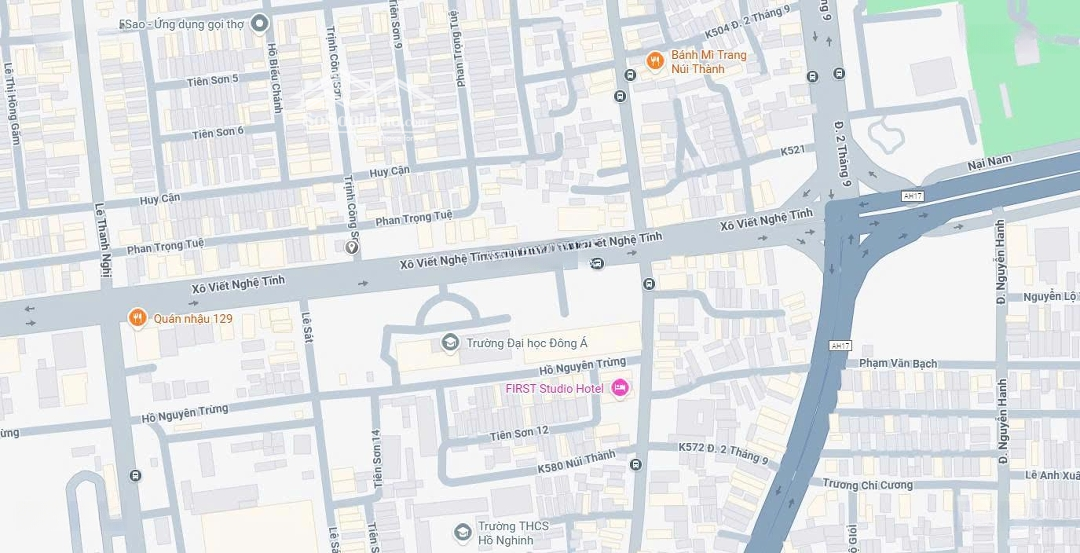
Task: Open the Trường Đại học Đông Á school marker
Action: point(450,342)
